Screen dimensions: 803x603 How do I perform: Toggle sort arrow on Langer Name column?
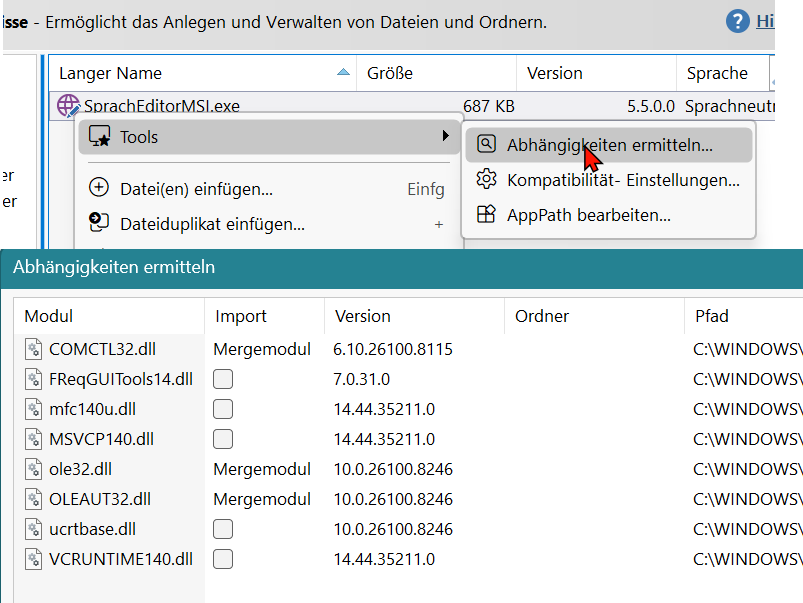(x=343, y=73)
